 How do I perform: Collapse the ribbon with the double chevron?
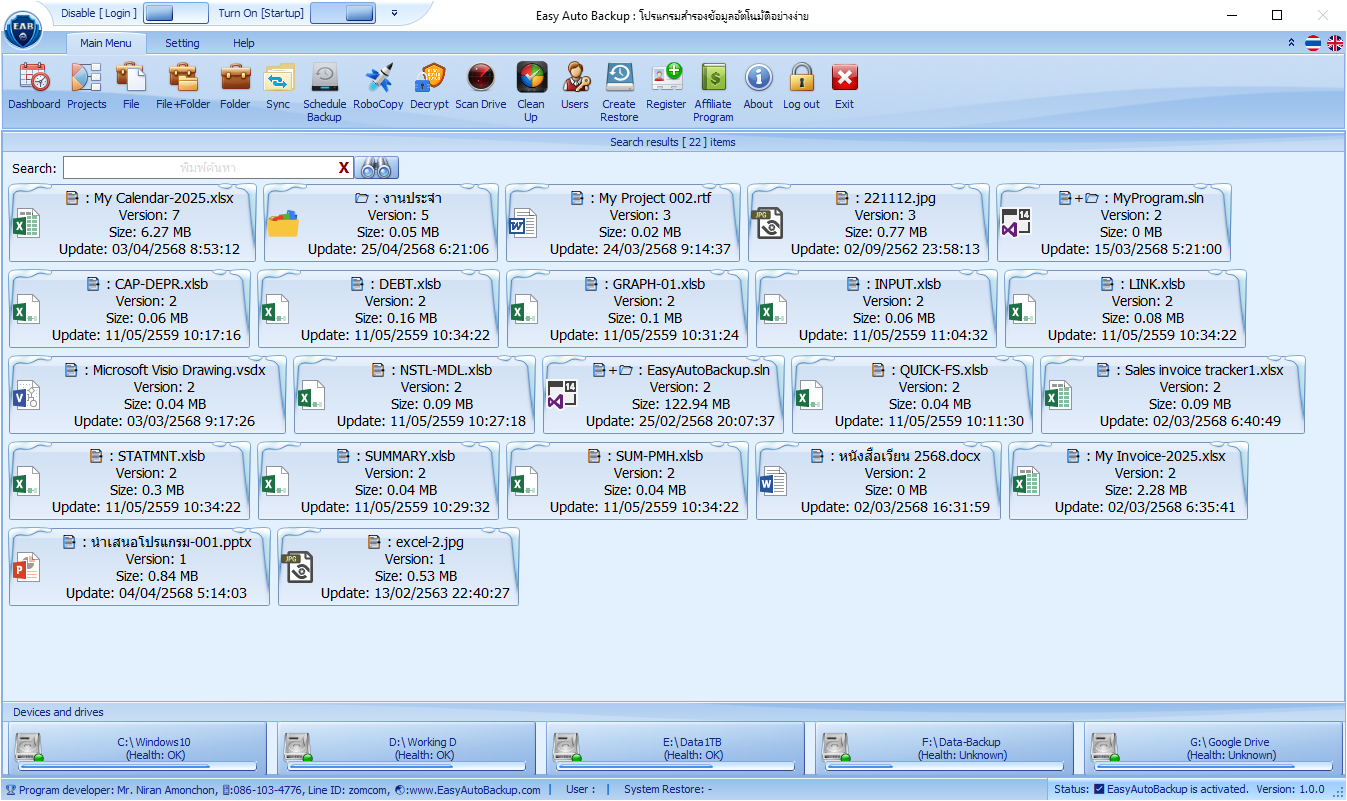point(1291,43)
